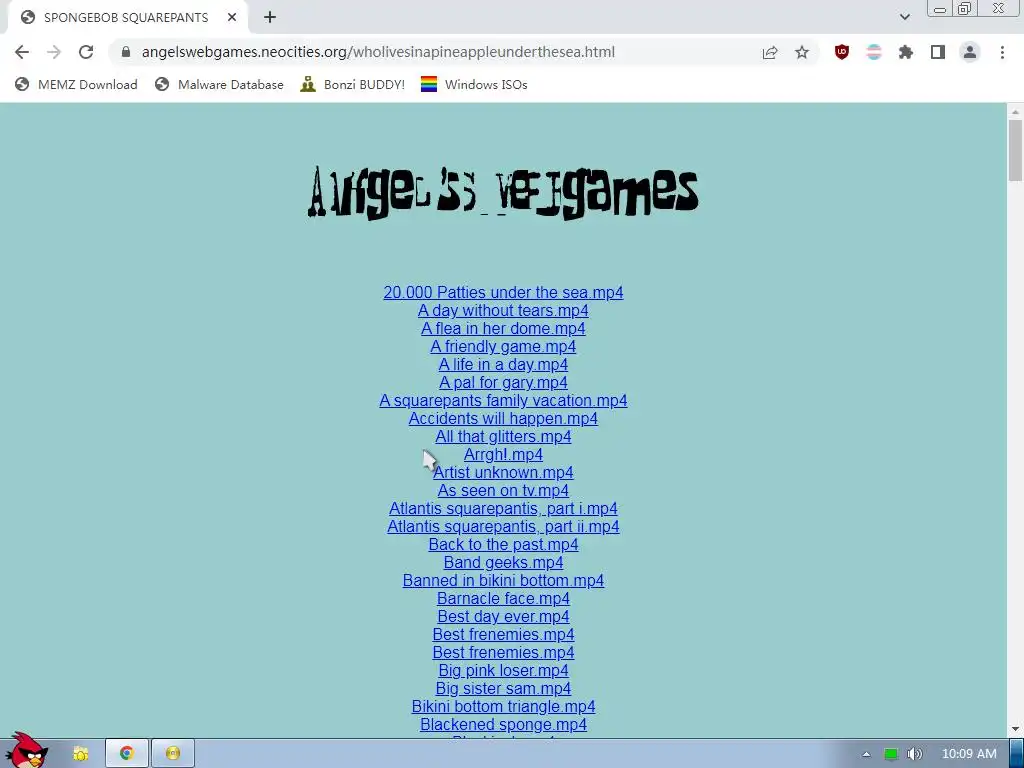The height and width of the screenshot is (768, 1024).
Task: Click the 10:09 AM taskbar clock
Action: pyautogui.click(x=969, y=754)
